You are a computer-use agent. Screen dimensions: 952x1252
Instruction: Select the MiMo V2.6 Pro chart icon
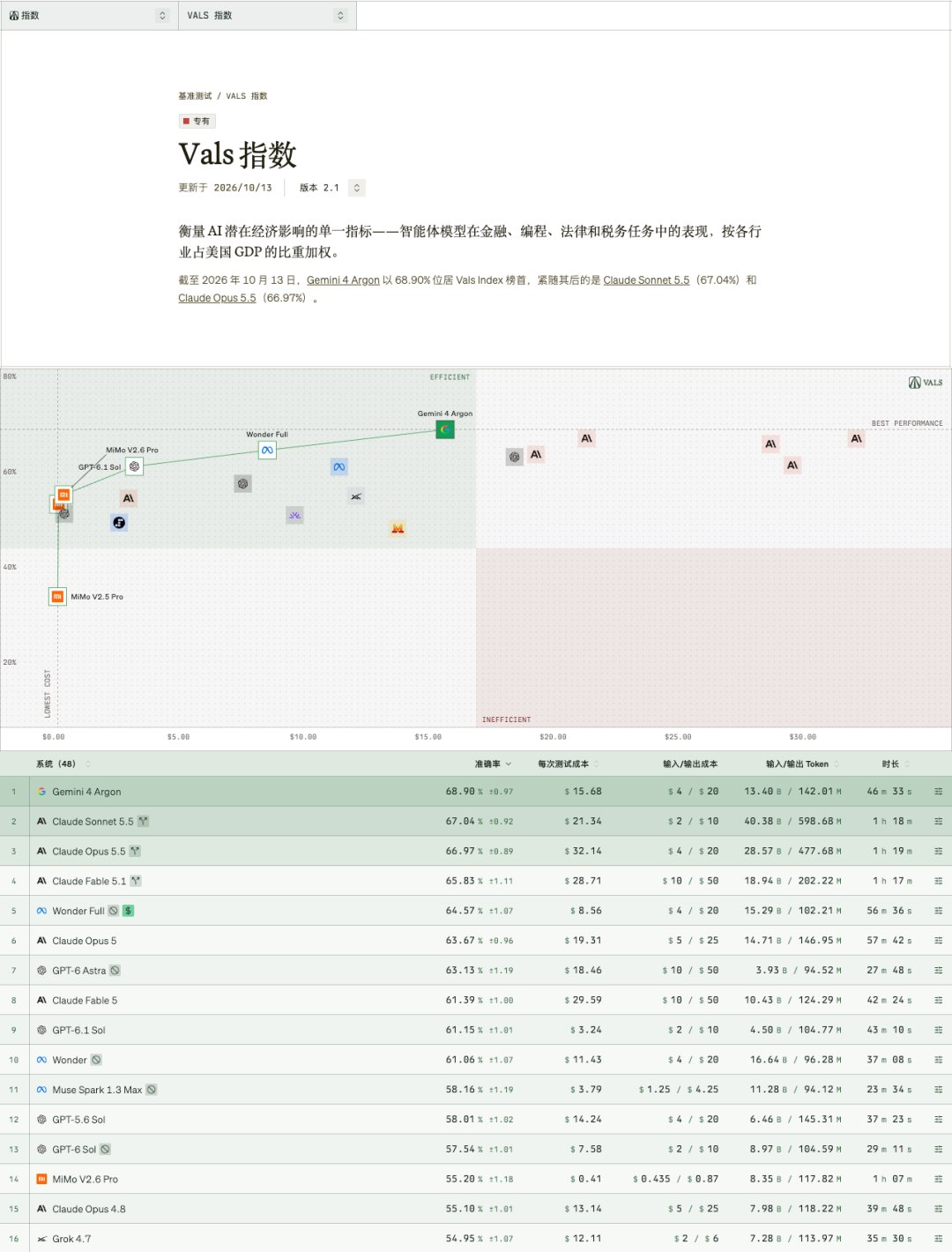[x=63, y=495]
